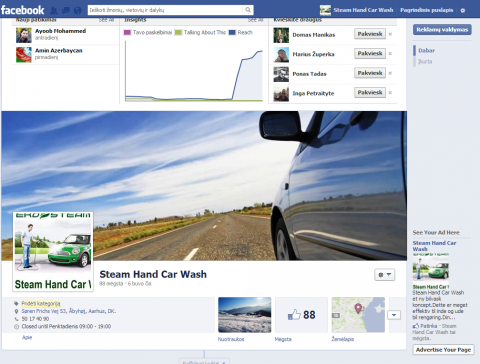The image size is (480, 364).
Task: Click the thumbs-up 88 likes tile
Action: pyautogui.click(x=302, y=315)
